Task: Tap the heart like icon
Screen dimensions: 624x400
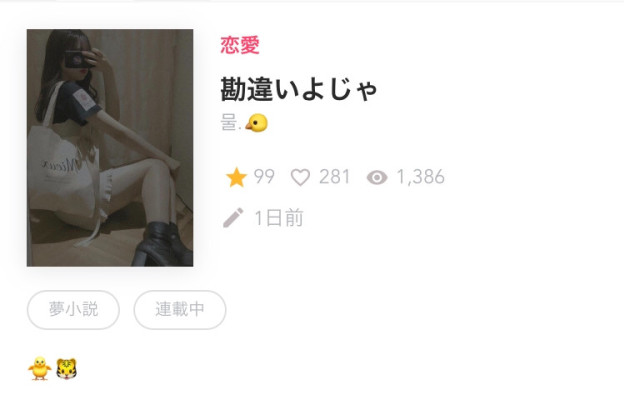Action: (300, 177)
